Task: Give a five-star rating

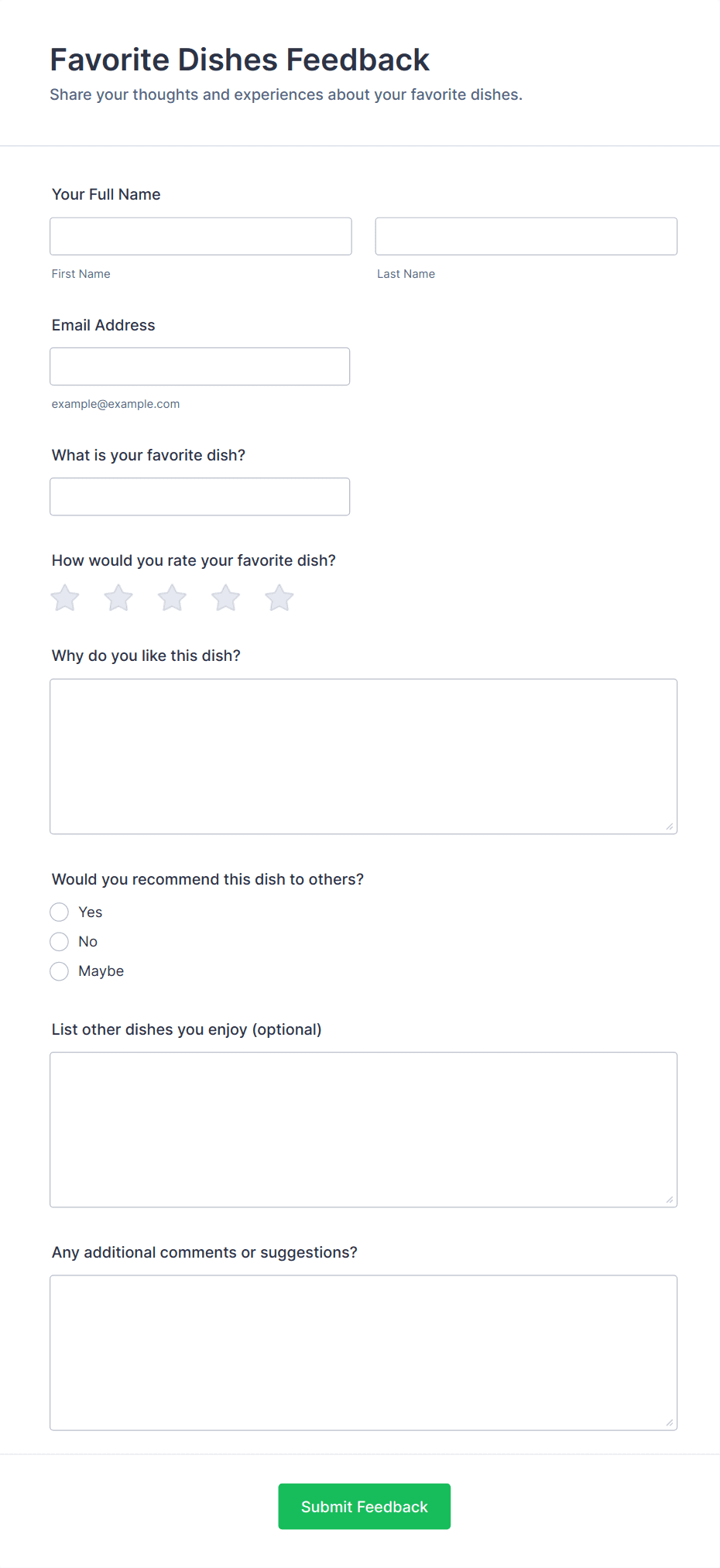Action: click(279, 598)
